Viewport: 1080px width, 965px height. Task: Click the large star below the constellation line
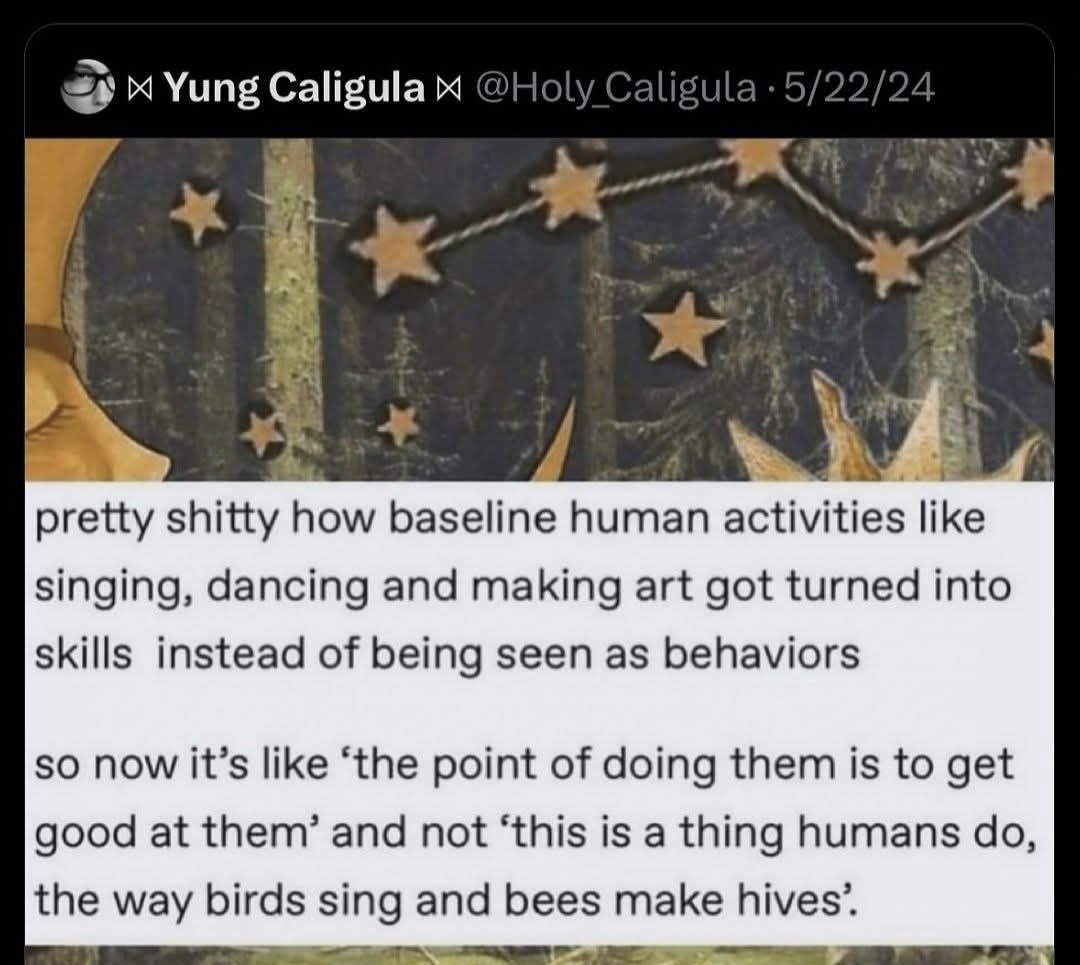point(682,327)
